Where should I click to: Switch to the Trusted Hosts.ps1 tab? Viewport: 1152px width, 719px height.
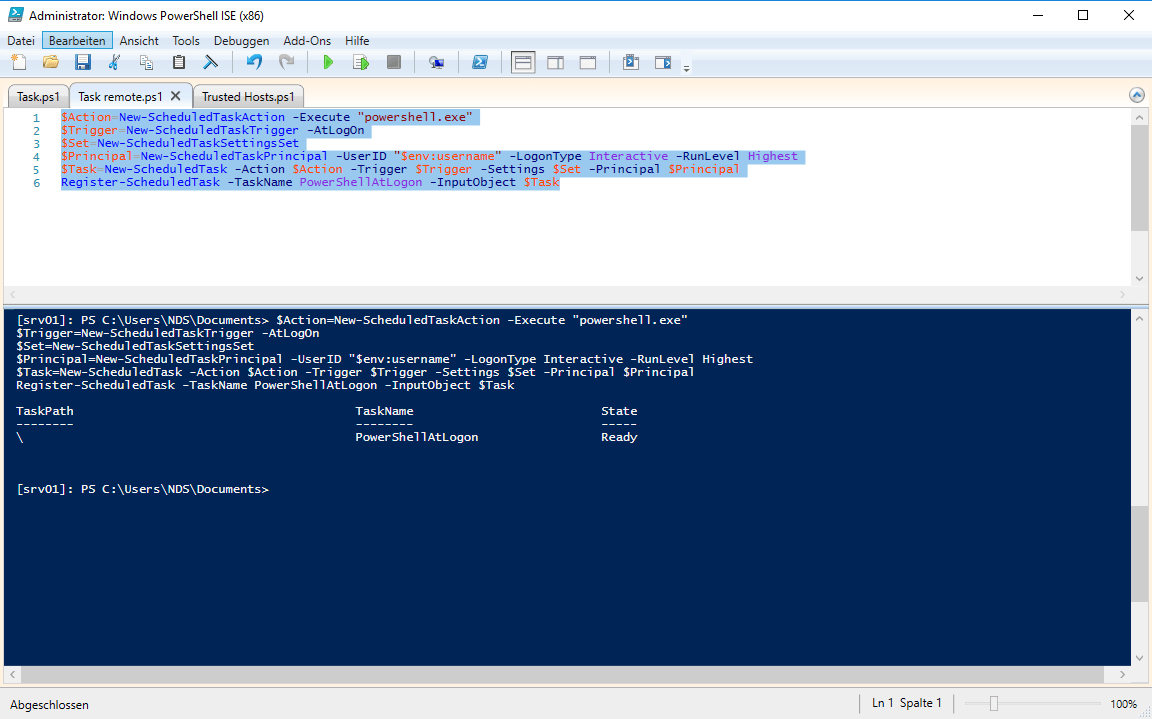point(248,97)
